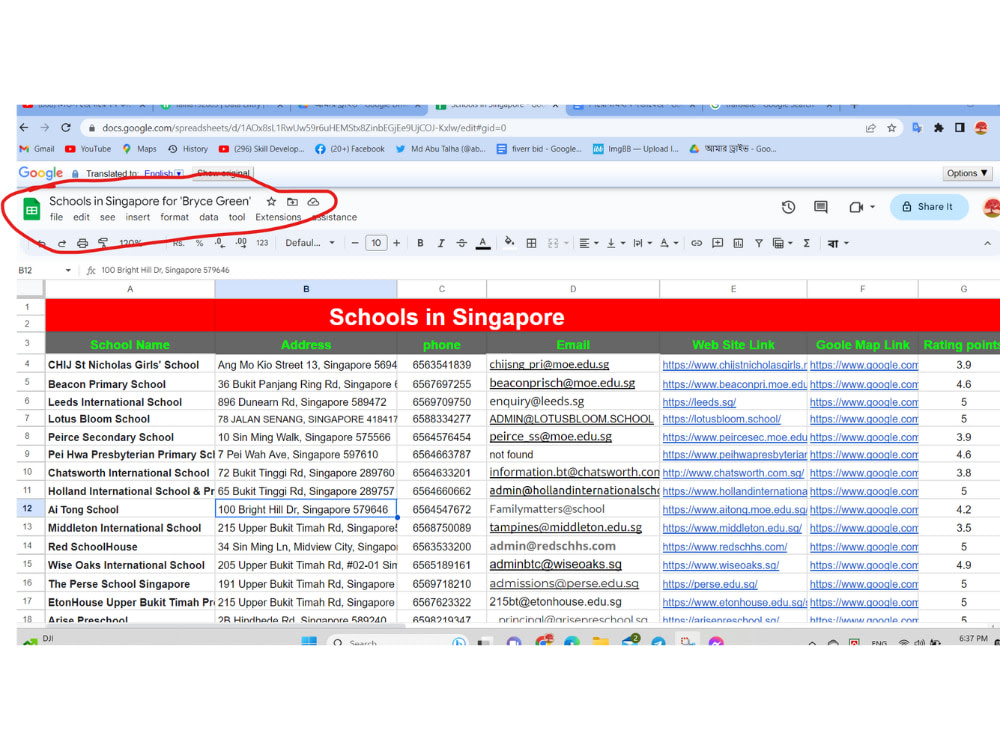Open the https://leeds.sg/ website link
Screen dimensions: 1000x750
[x=699, y=402]
